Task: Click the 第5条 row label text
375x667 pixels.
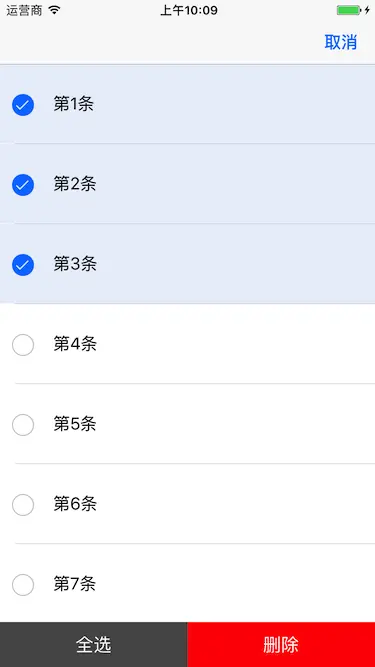Action: (75, 424)
